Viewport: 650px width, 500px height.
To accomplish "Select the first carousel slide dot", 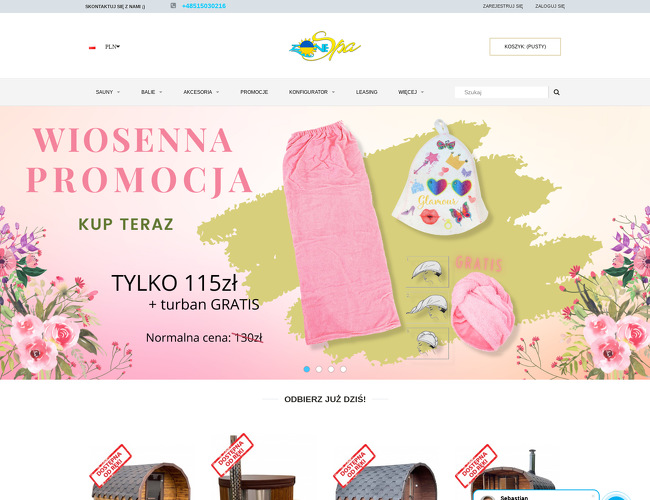I will pos(307,369).
